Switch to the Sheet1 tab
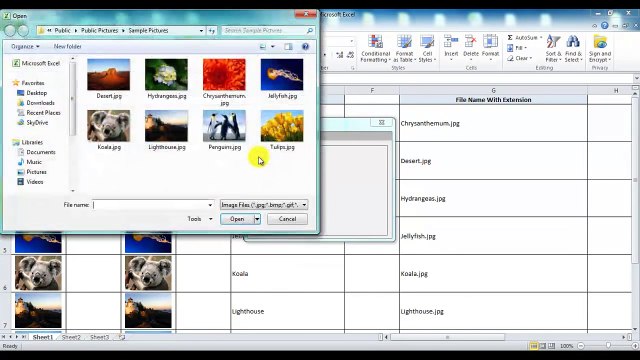 [43, 337]
